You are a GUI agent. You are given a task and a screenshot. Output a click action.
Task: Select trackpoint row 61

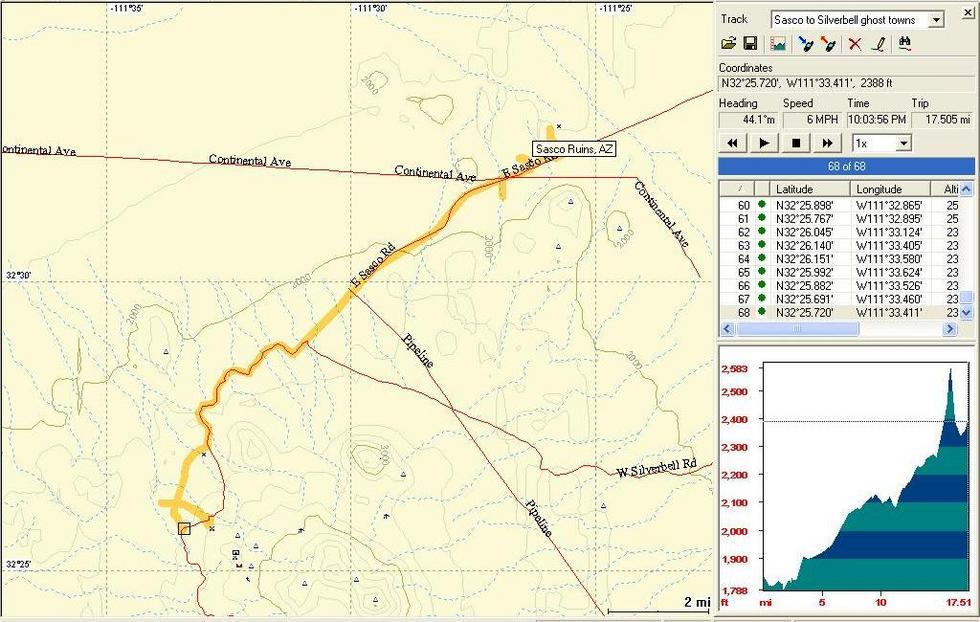click(x=839, y=219)
